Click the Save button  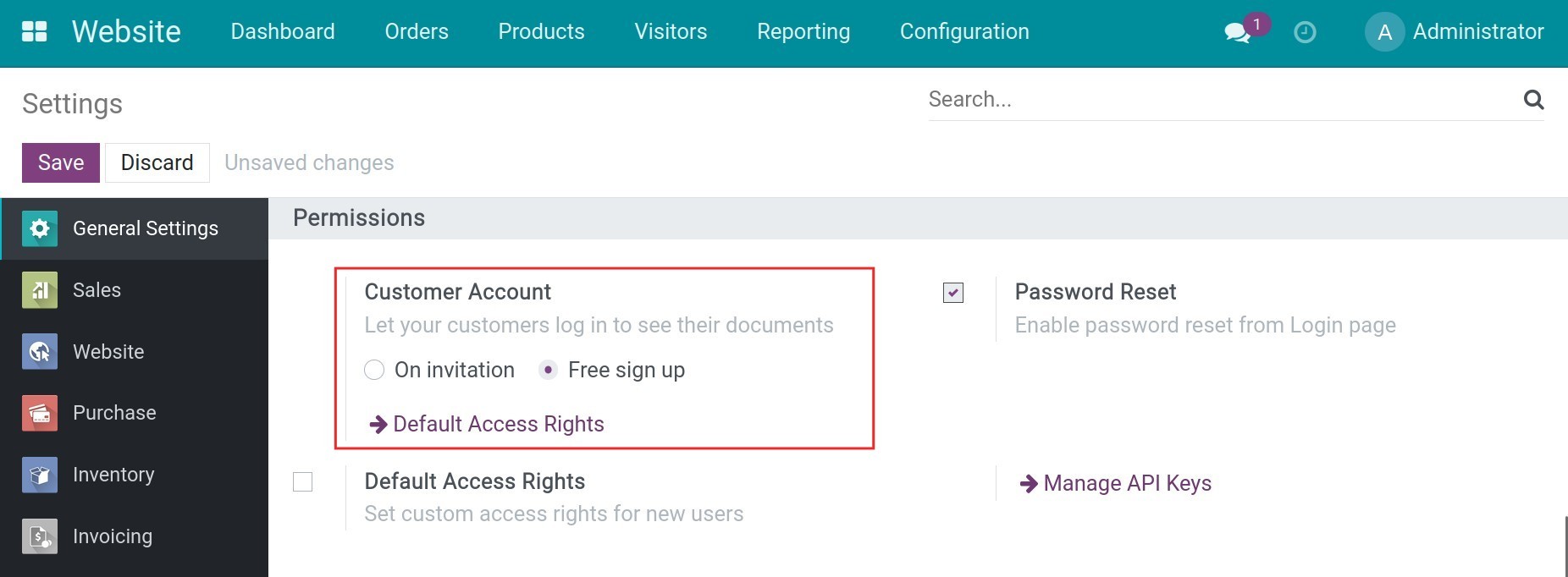(x=60, y=162)
